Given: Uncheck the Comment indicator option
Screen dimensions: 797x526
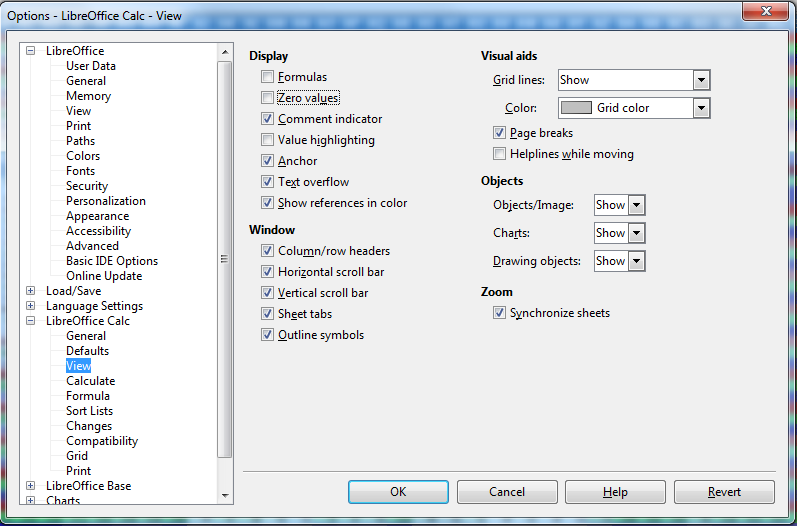Looking at the screenshot, I should 267,119.
